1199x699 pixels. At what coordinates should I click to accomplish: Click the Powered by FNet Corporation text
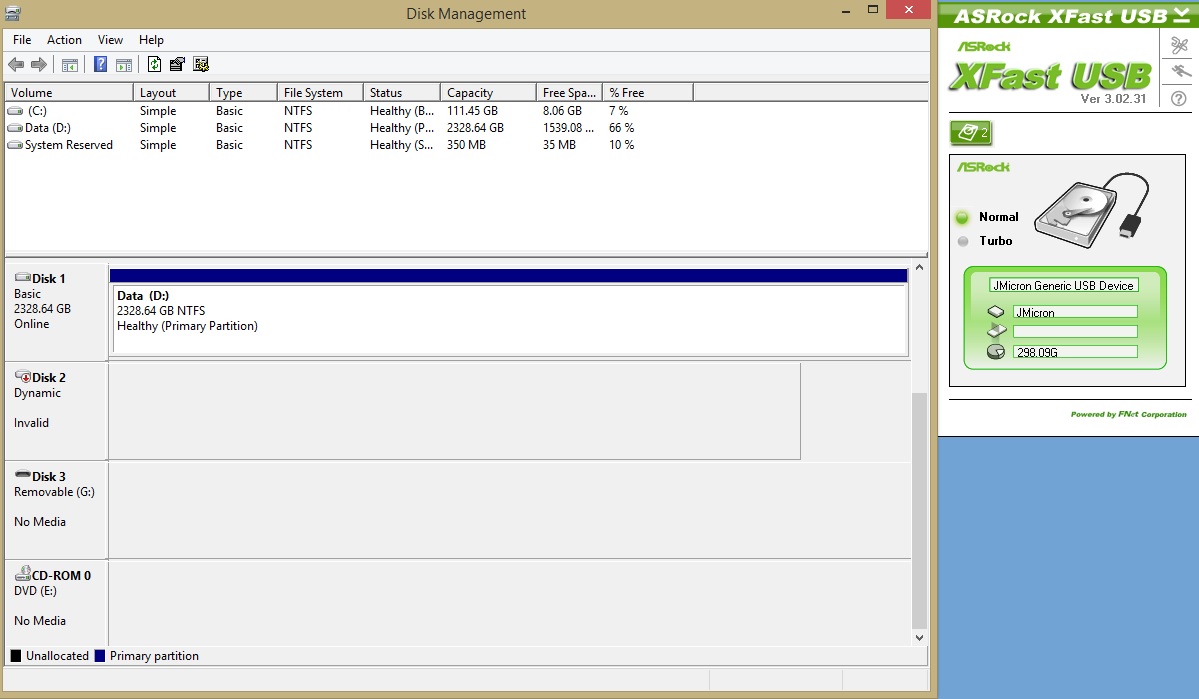click(1129, 415)
